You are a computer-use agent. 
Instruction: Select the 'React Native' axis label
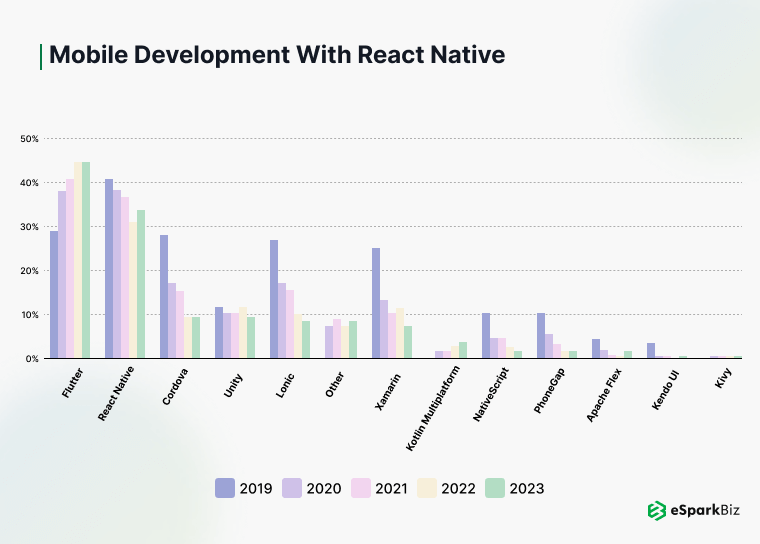(x=115, y=393)
